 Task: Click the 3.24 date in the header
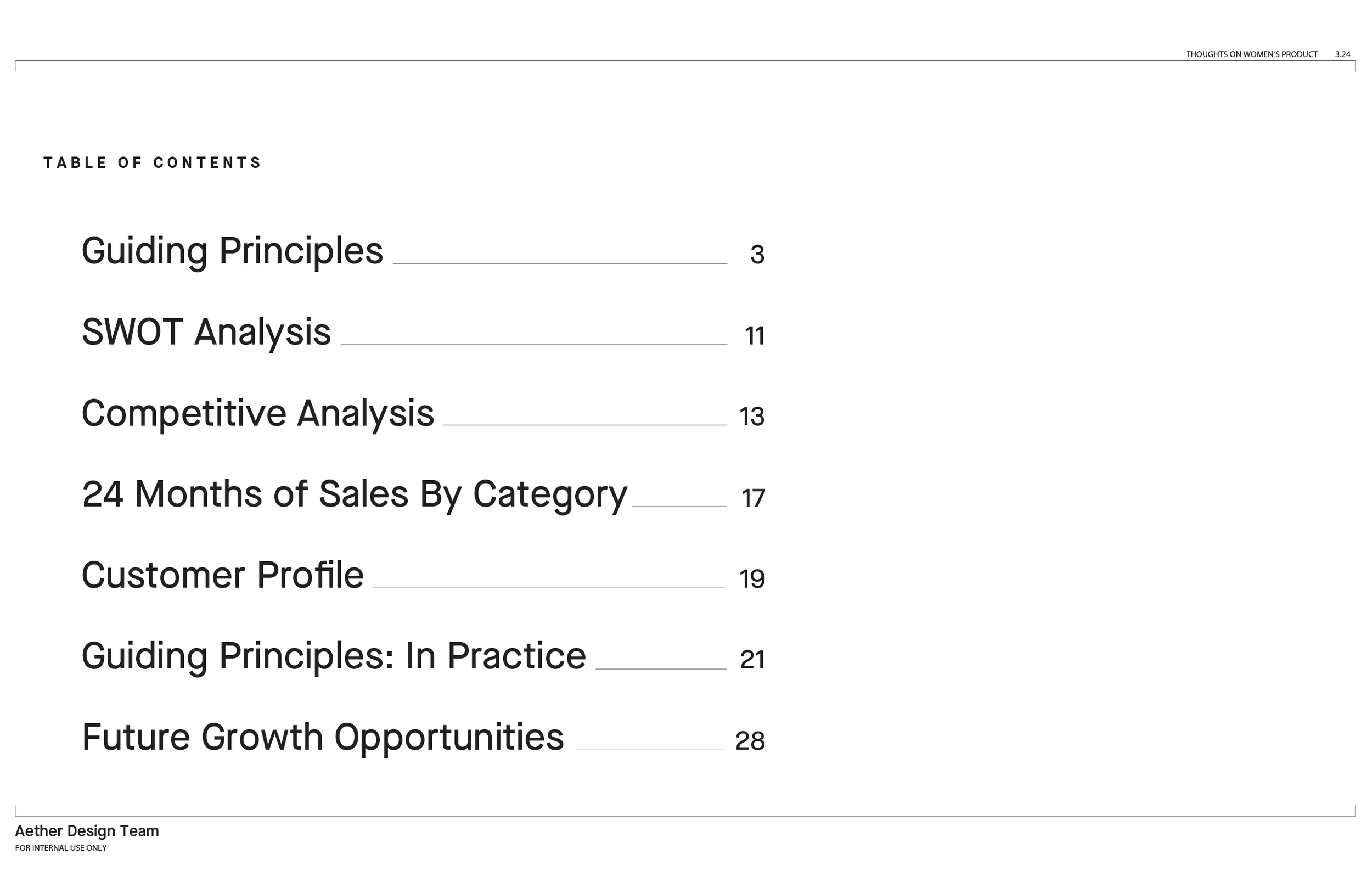(1342, 55)
